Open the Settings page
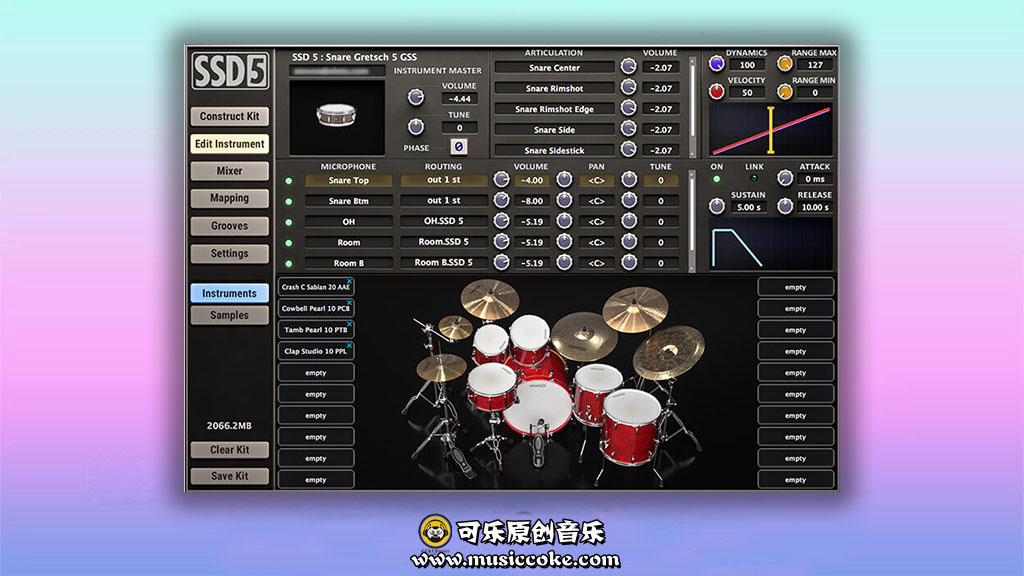Image resolution: width=1024 pixels, height=576 pixels. coord(230,253)
